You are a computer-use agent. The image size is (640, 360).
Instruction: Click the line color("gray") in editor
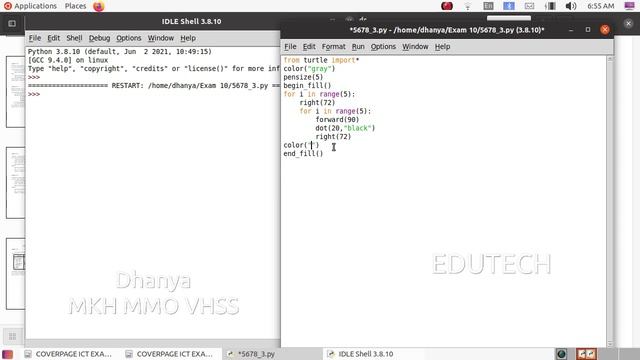[309, 69]
